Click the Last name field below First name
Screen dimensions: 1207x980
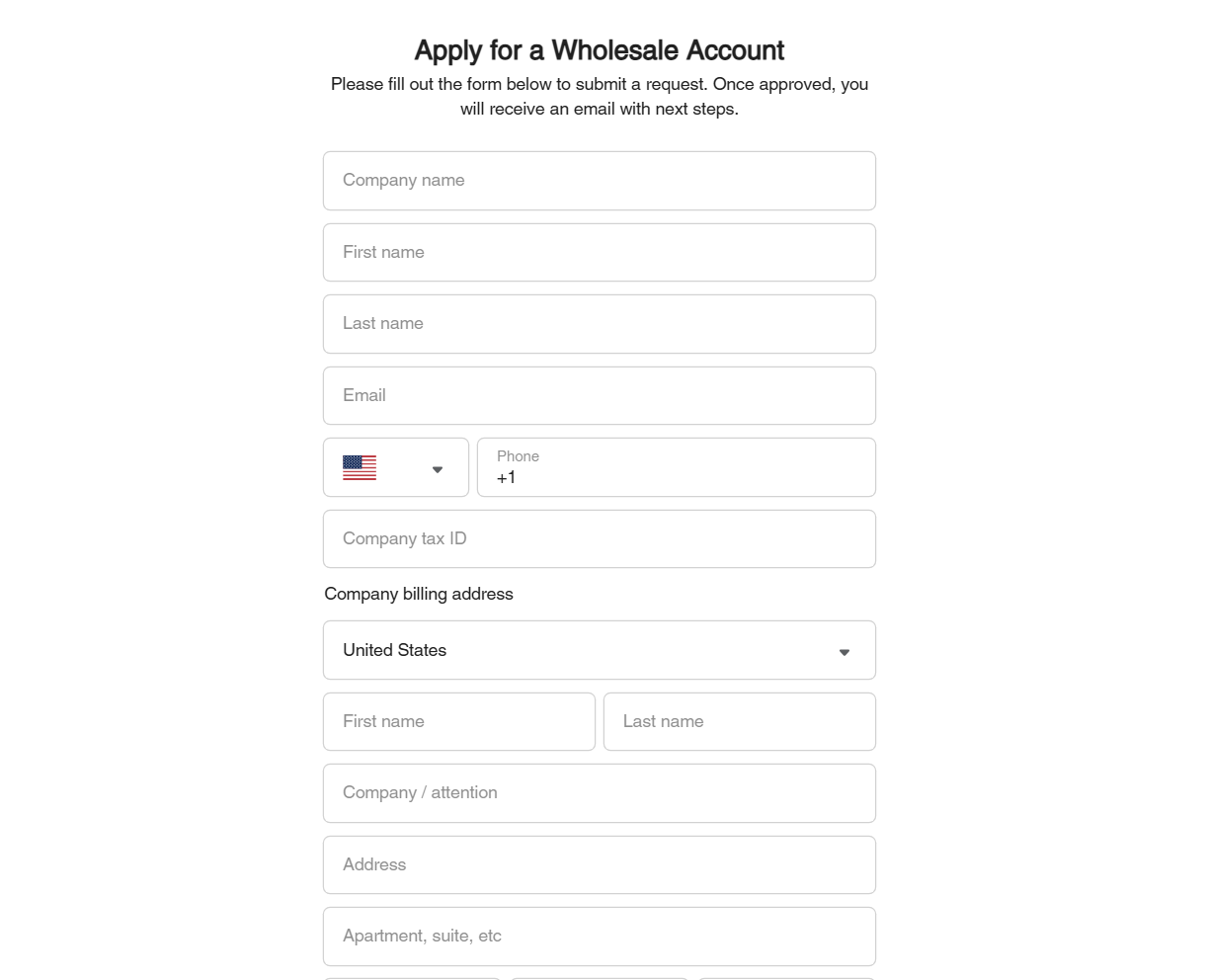(x=599, y=324)
